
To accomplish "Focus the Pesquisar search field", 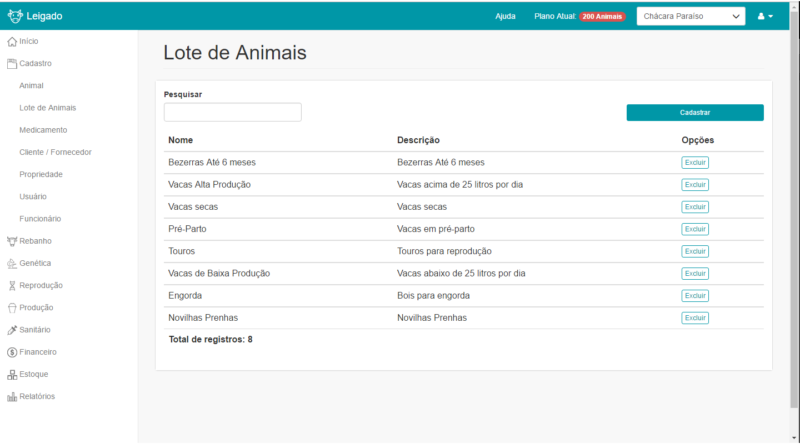I will click(233, 112).
